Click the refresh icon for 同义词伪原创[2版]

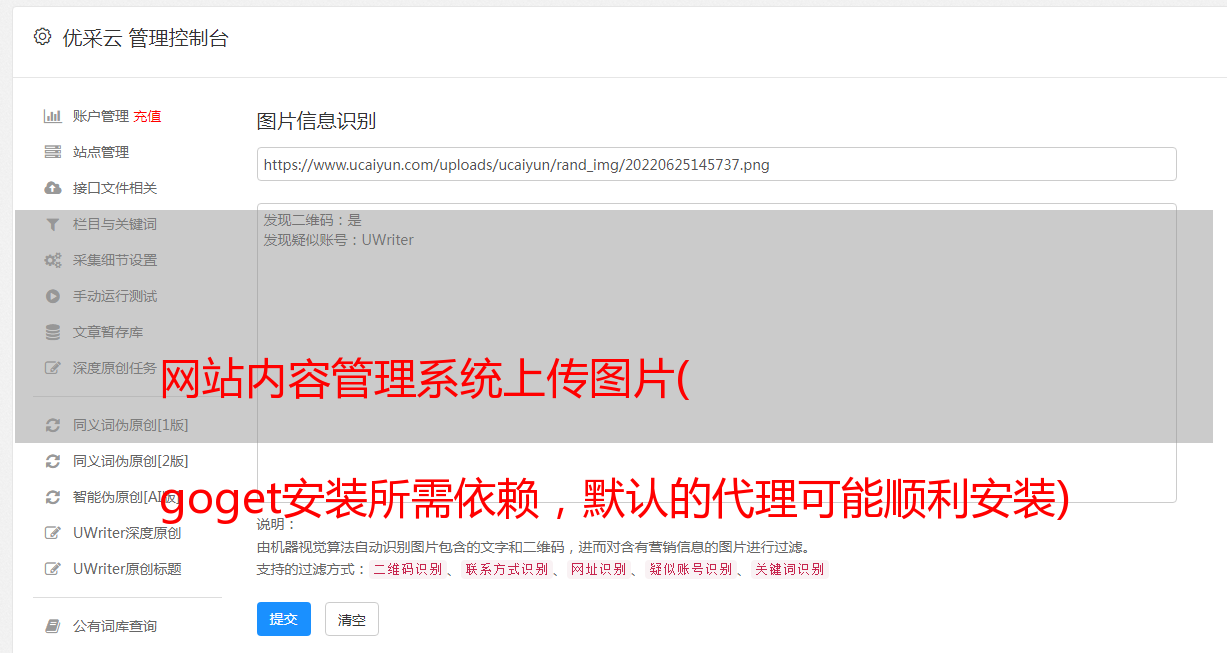coord(53,461)
